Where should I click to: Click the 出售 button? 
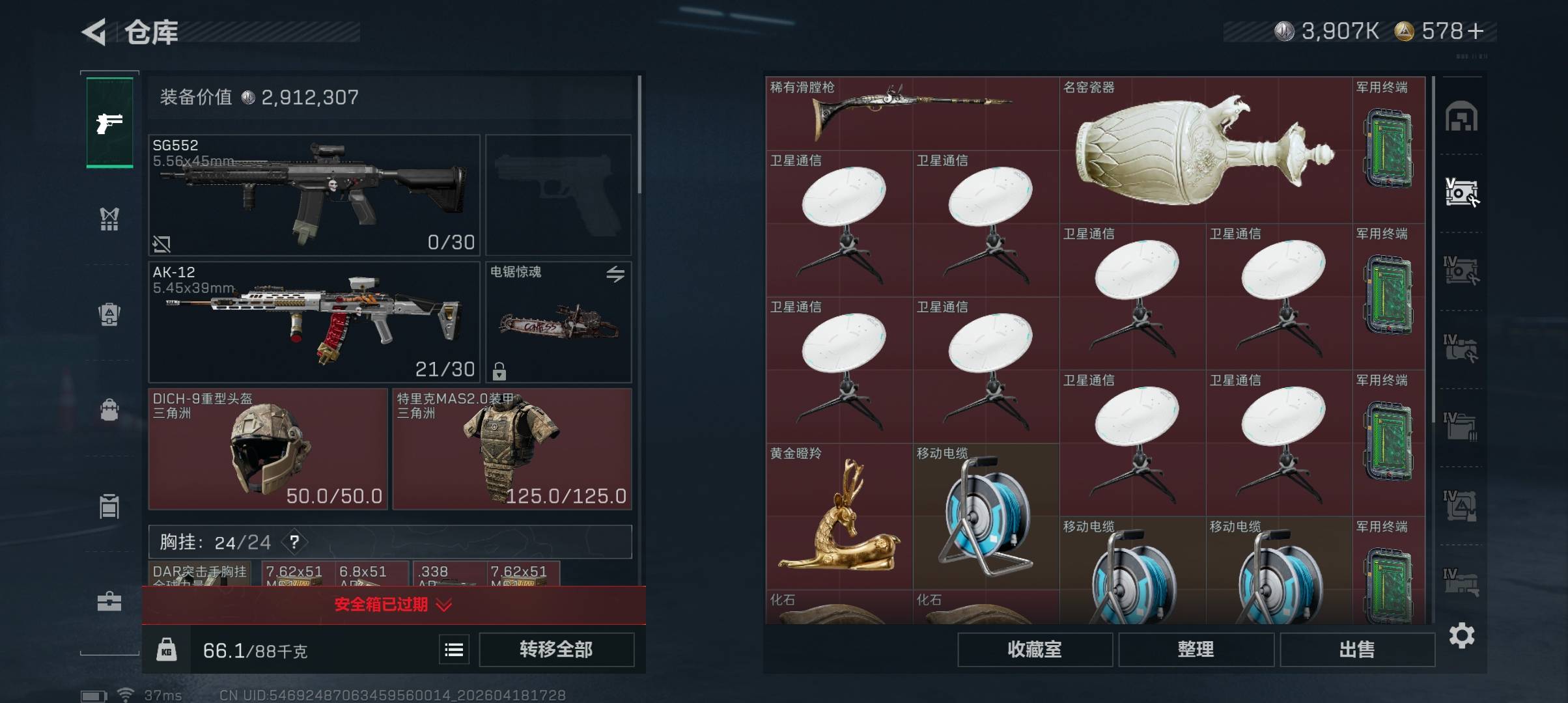[1357, 650]
